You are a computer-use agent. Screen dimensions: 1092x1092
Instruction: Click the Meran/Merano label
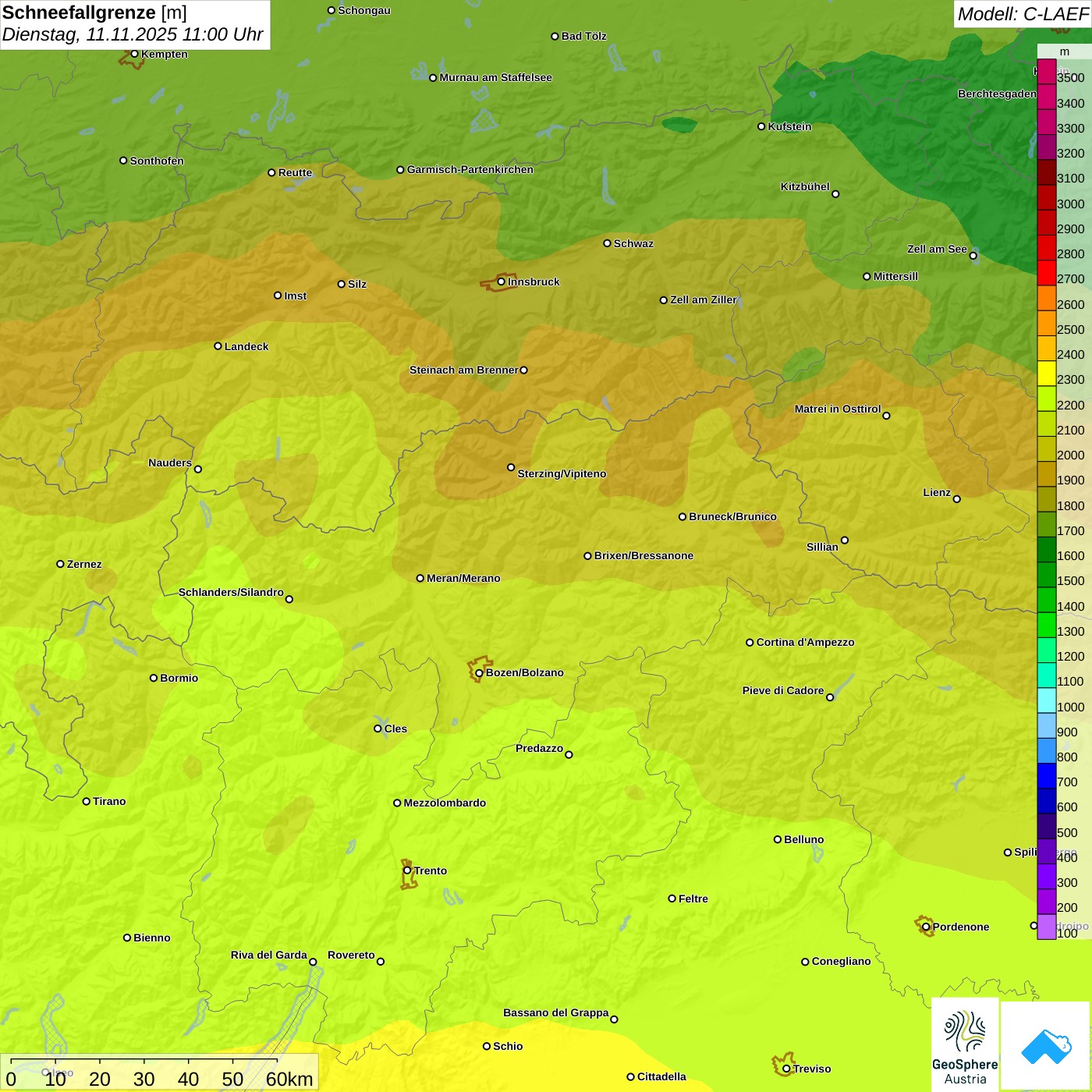pos(464,578)
